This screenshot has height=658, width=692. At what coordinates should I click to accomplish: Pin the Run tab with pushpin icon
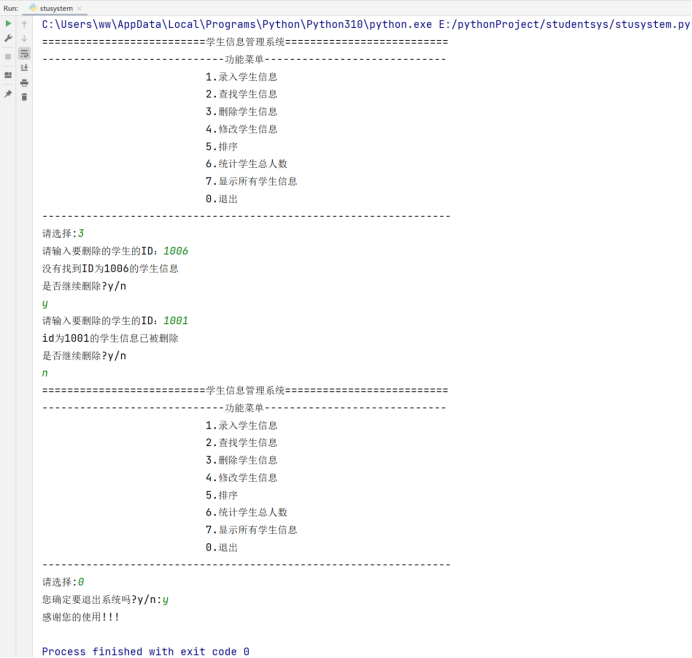point(8,94)
